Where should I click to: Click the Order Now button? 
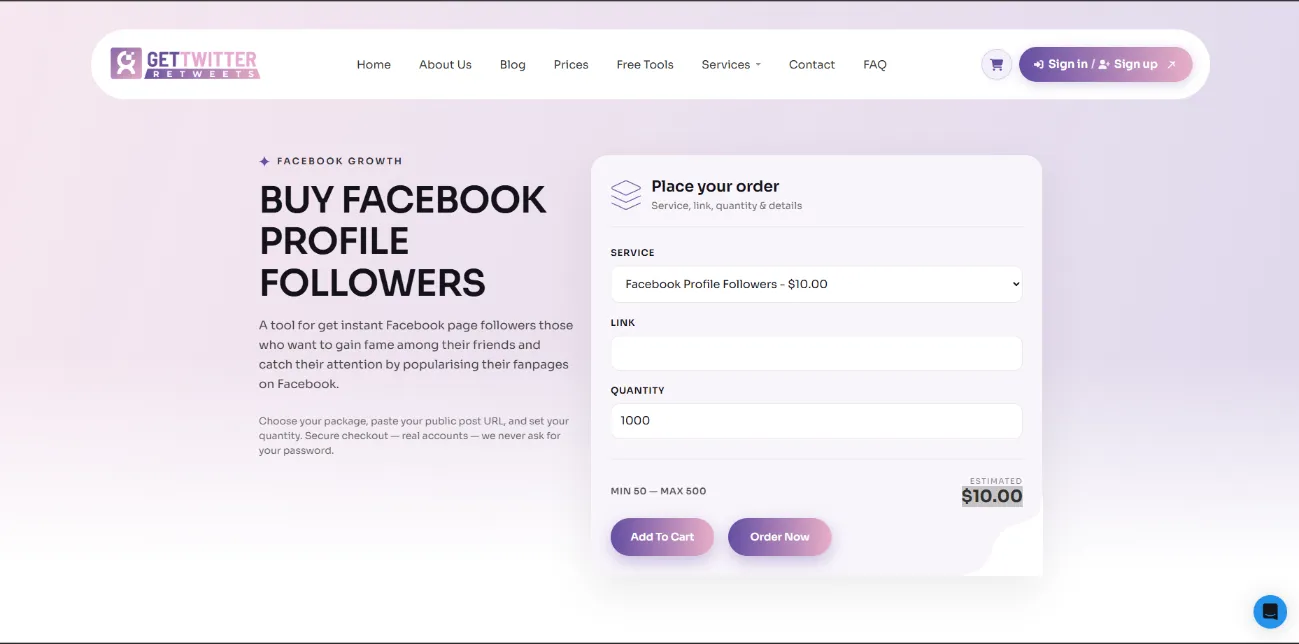pos(780,537)
